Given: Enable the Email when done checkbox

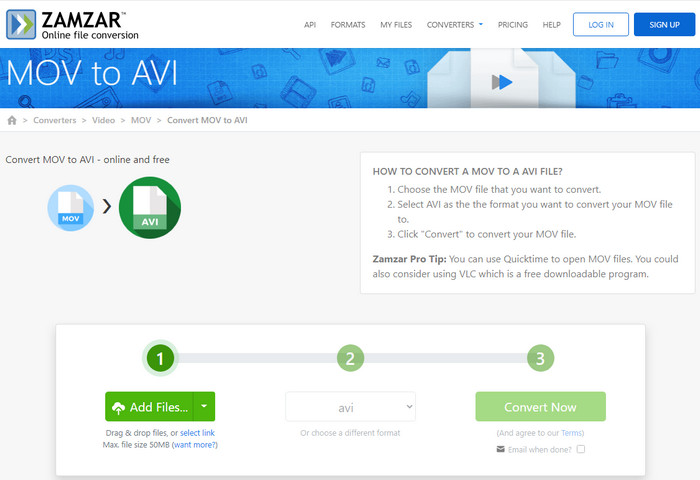Looking at the screenshot, I should [x=581, y=449].
